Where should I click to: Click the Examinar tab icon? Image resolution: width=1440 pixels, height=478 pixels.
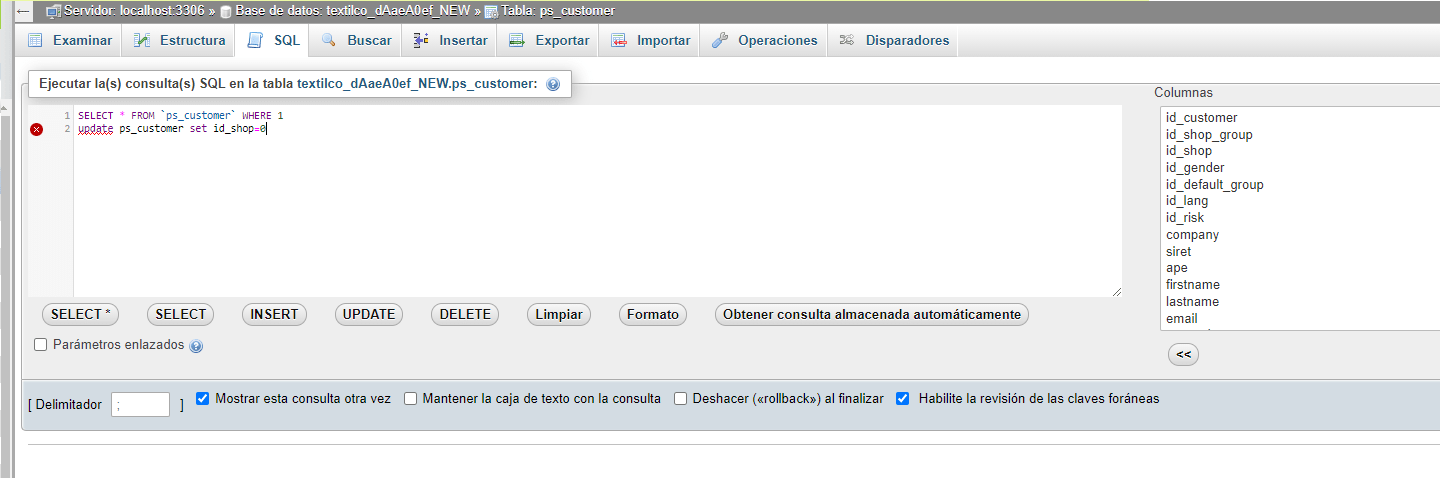coord(36,40)
